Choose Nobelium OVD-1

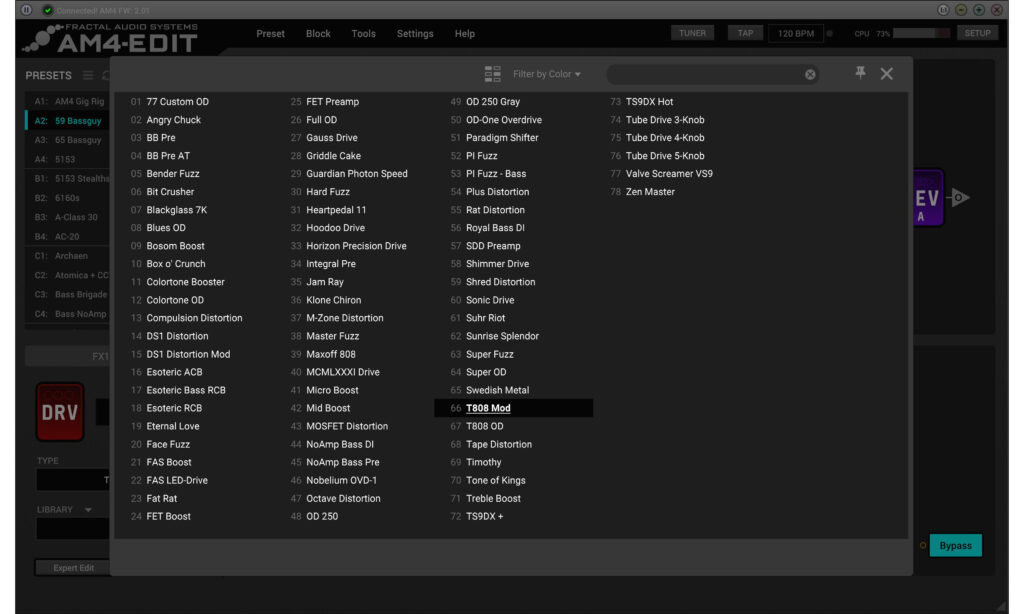click(x=342, y=480)
